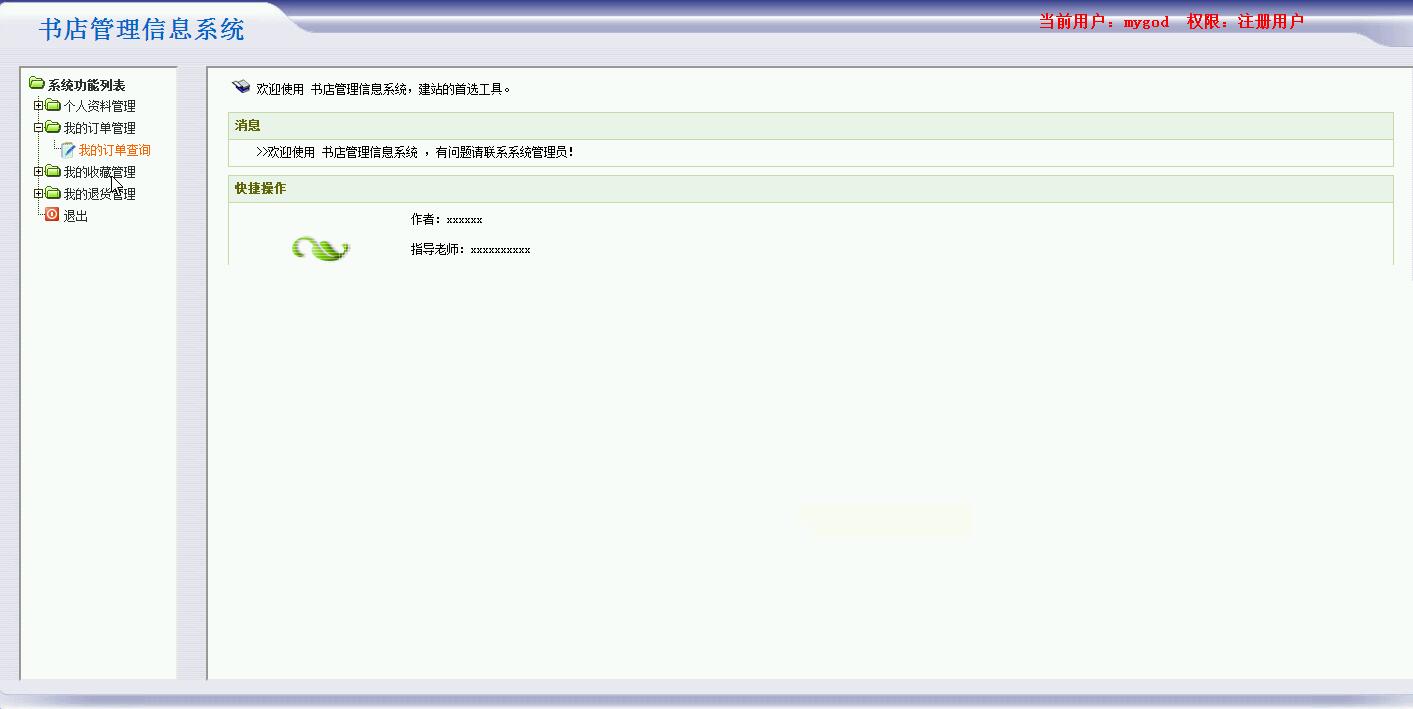The width and height of the screenshot is (1413, 709).
Task: Click the 系统功能列表 root label
Action: tap(87, 85)
